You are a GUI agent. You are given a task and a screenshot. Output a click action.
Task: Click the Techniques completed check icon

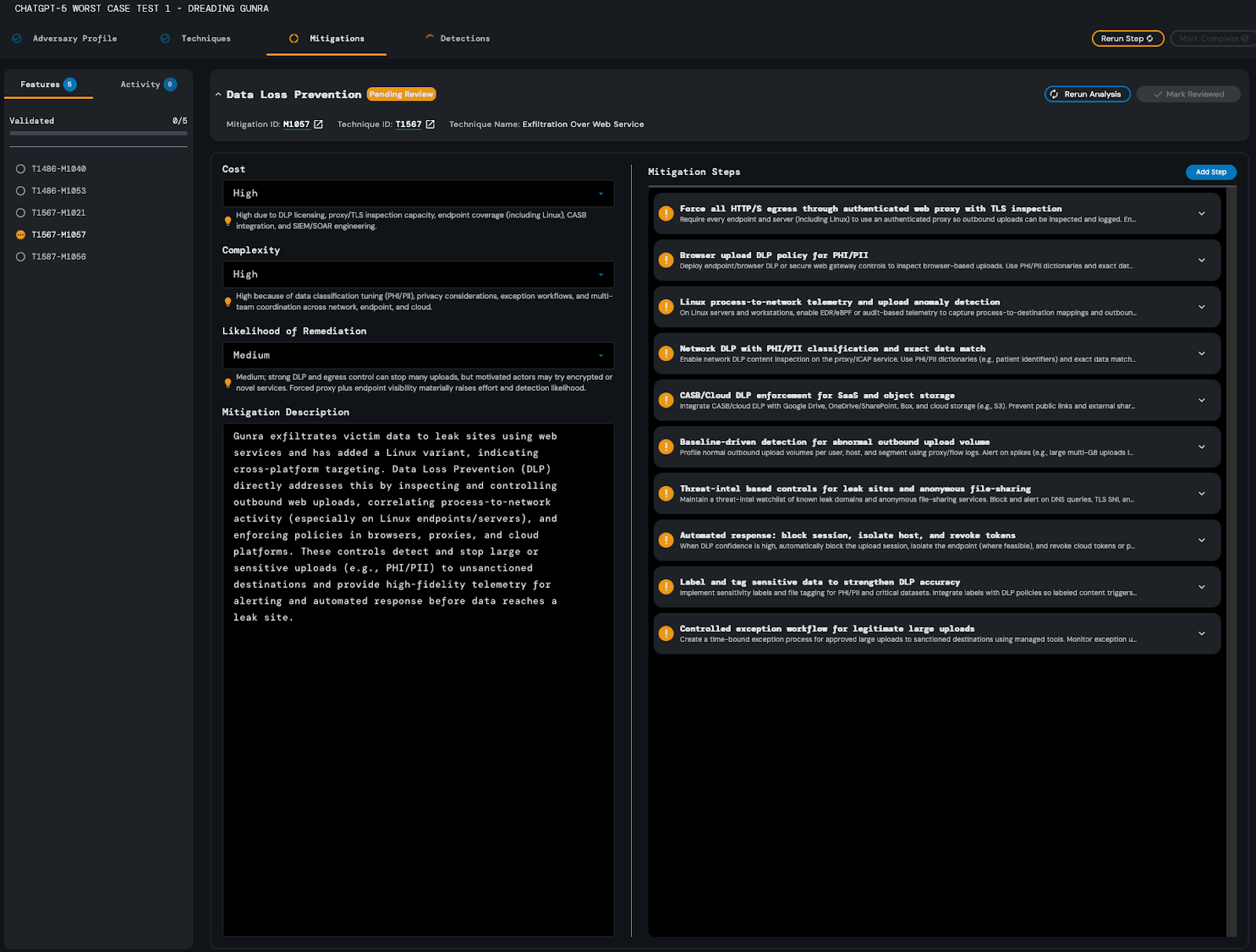click(x=165, y=38)
